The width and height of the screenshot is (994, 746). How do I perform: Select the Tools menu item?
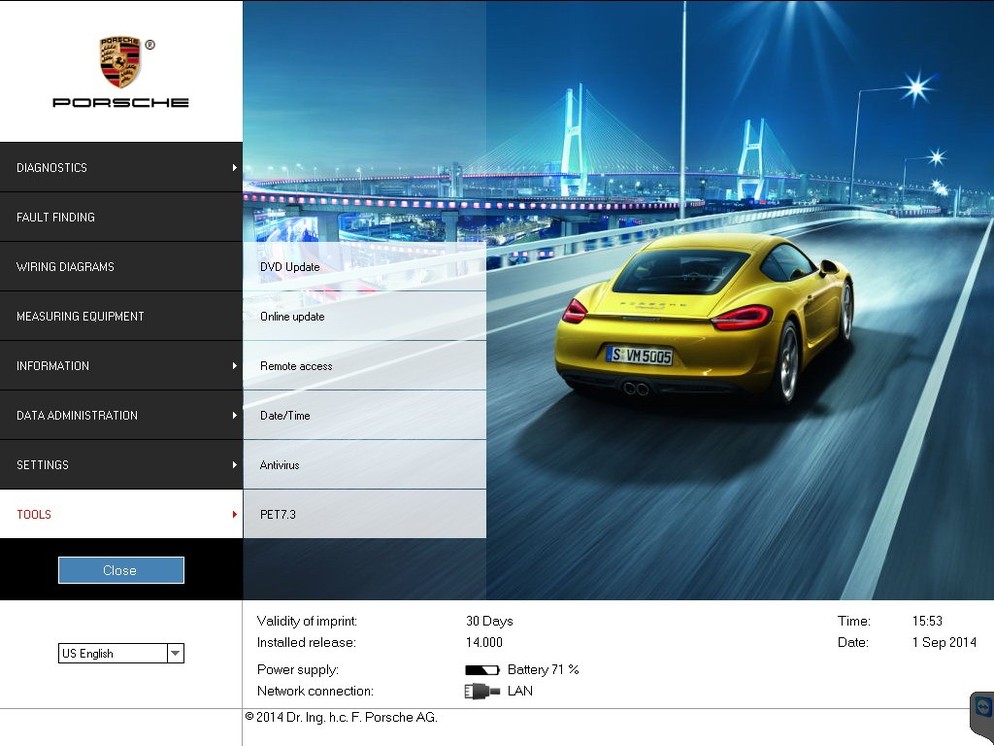tap(121, 514)
